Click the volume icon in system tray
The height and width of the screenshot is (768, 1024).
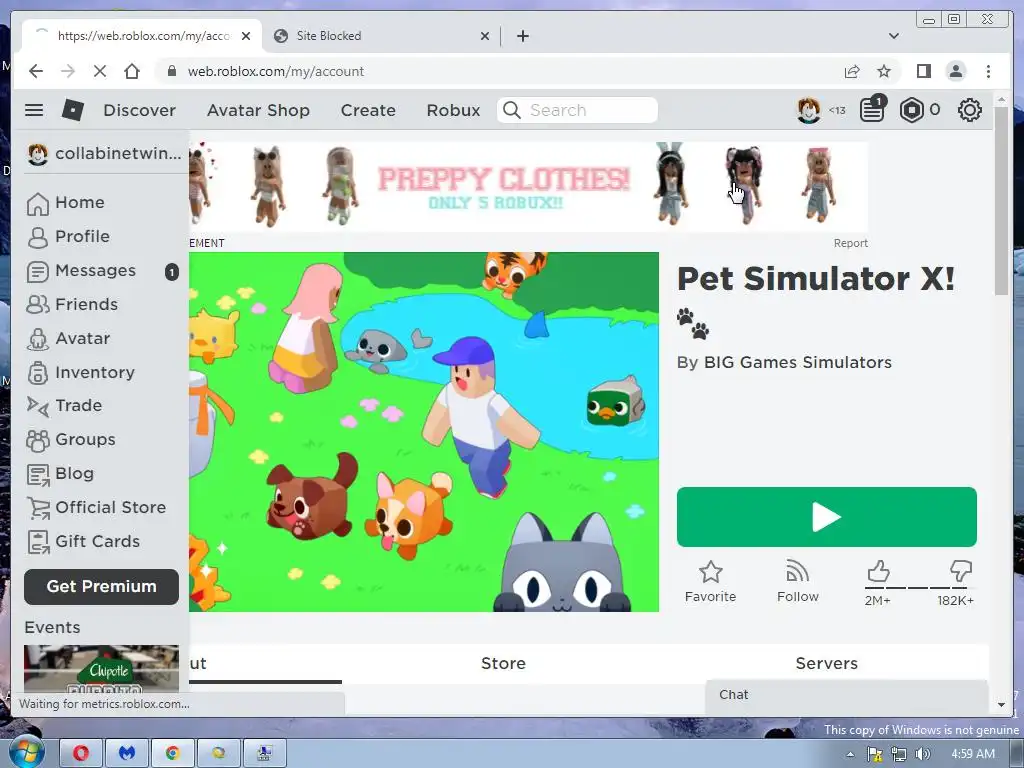point(923,754)
